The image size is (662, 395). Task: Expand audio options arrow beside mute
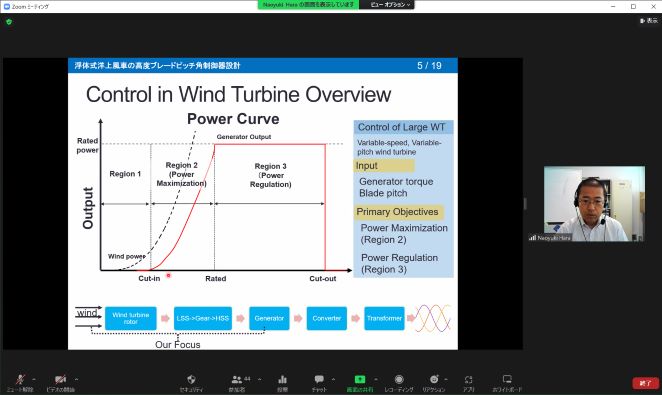click(34, 379)
